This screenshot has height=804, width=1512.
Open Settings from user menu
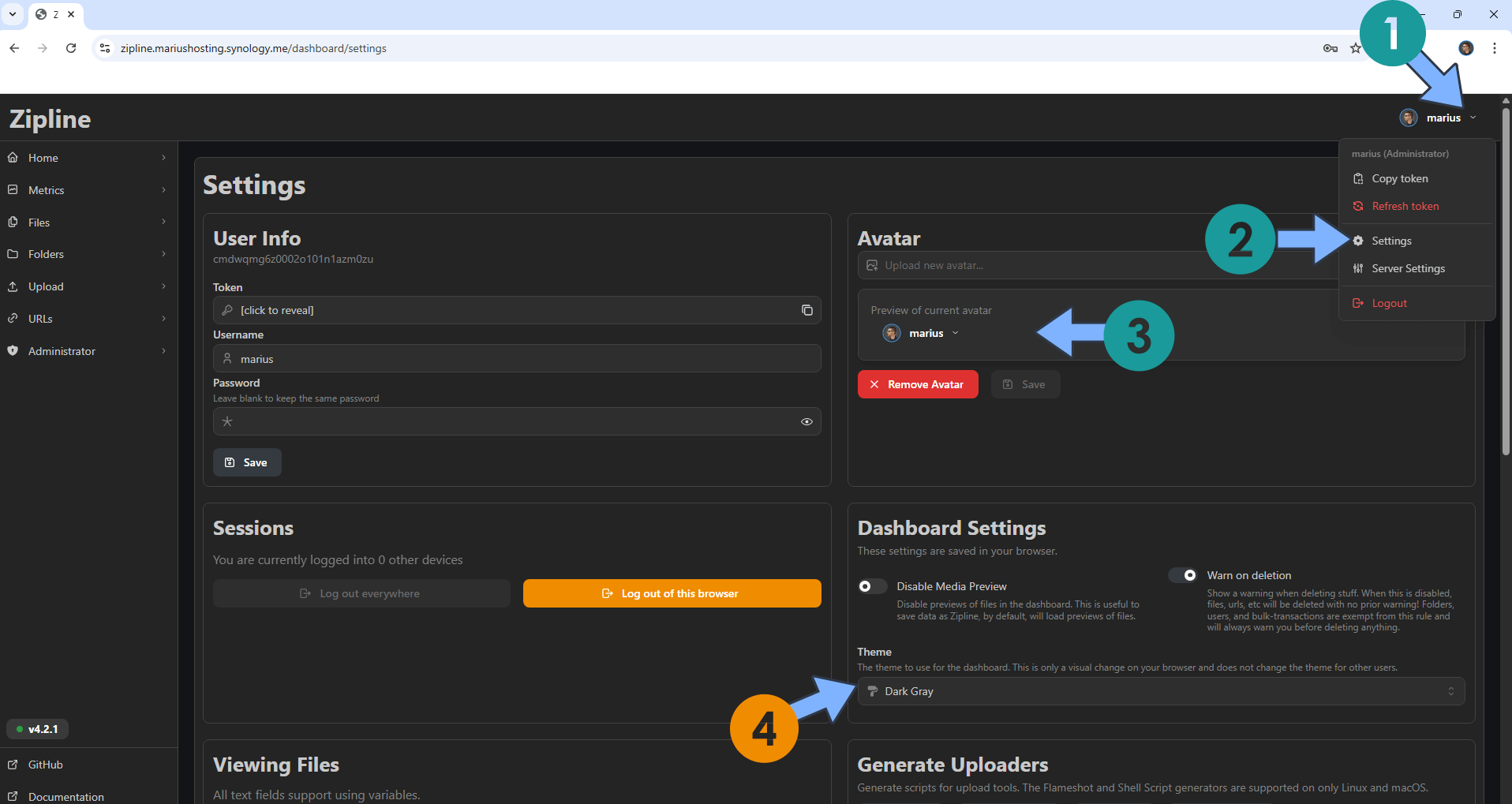1417,241
